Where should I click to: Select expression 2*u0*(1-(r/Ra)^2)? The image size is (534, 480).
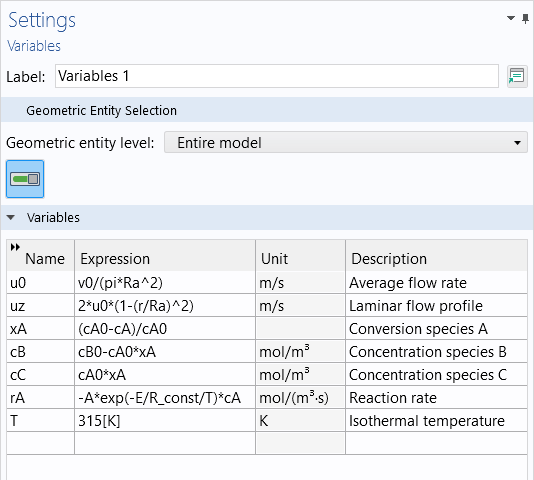click(x=165, y=306)
